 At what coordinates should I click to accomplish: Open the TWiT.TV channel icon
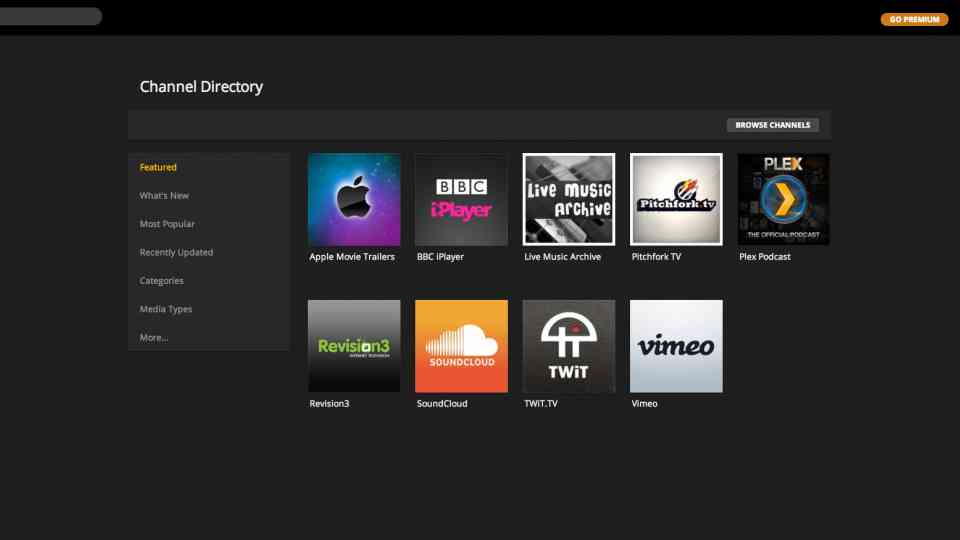tap(569, 346)
